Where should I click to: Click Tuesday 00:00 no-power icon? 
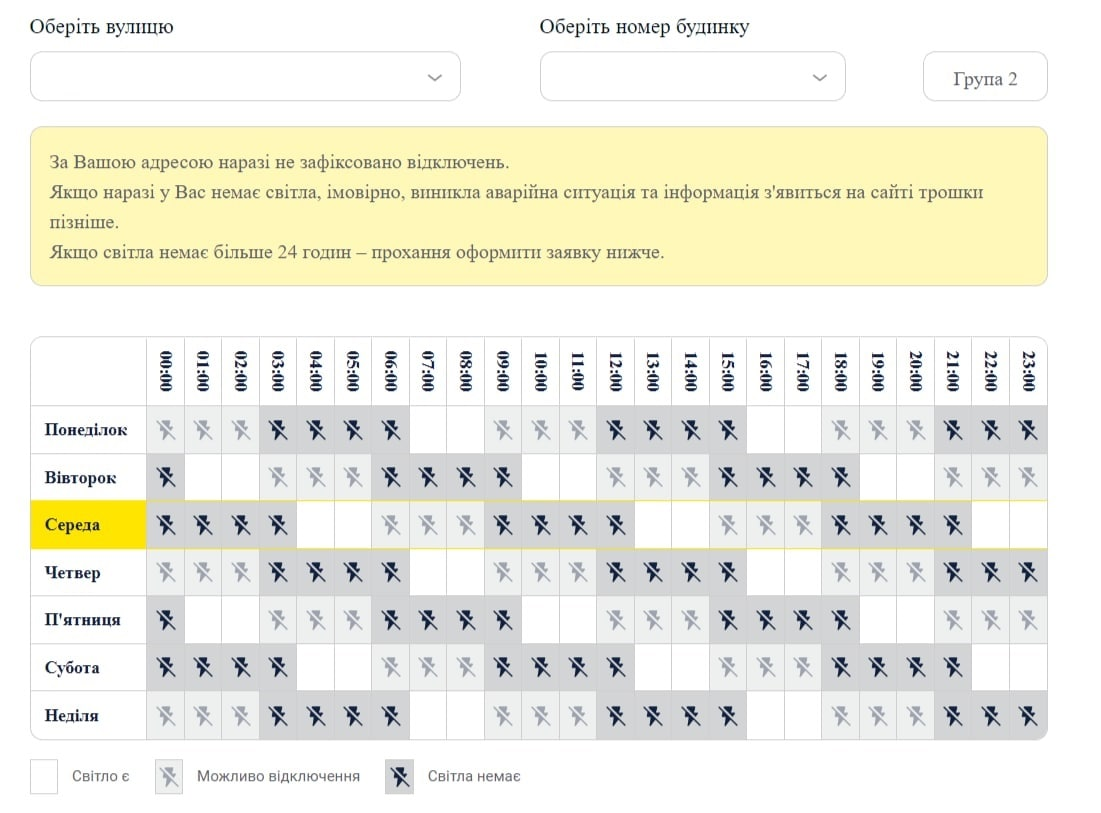pyautogui.click(x=165, y=477)
